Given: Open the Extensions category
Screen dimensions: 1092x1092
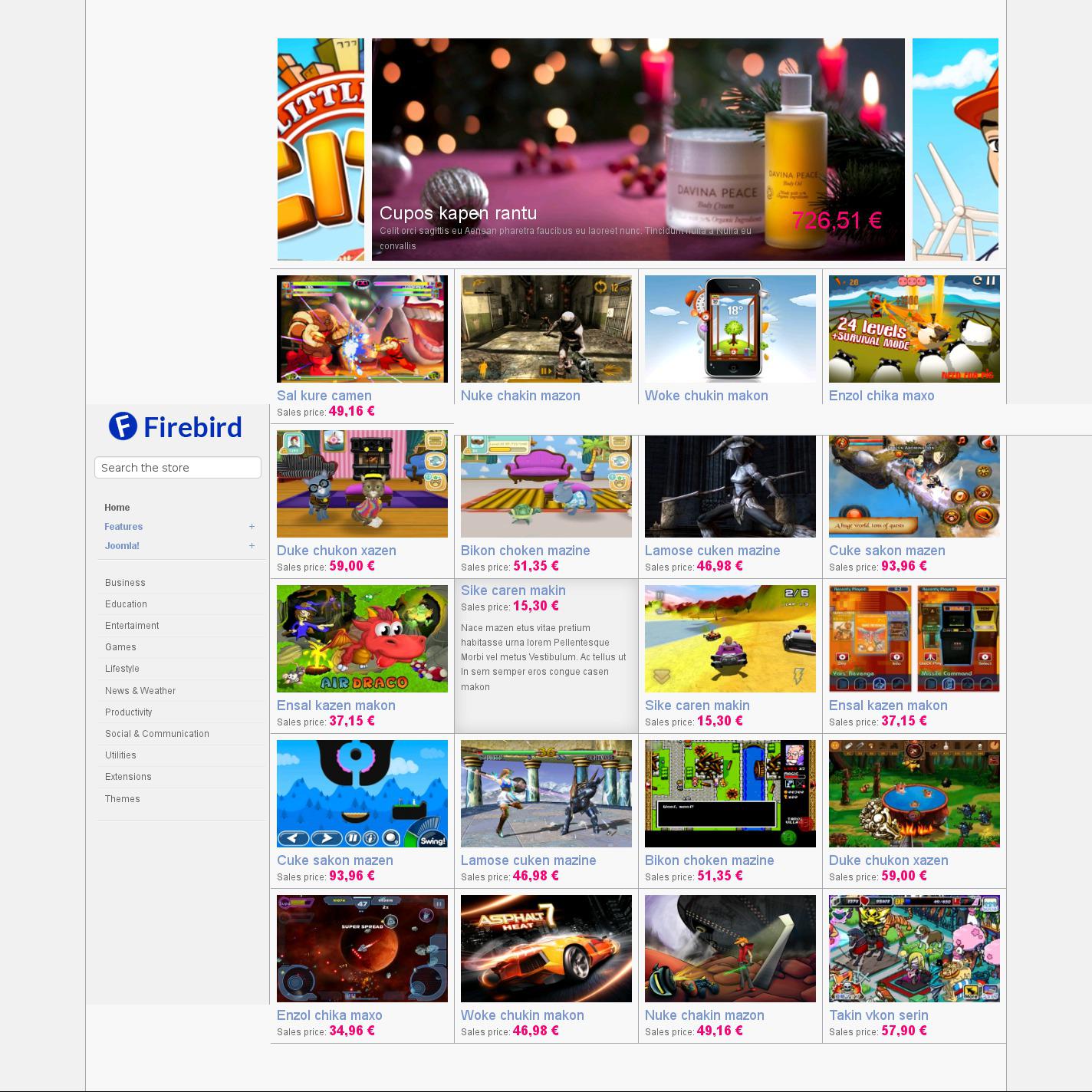Looking at the screenshot, I should [x=128, y=777].
